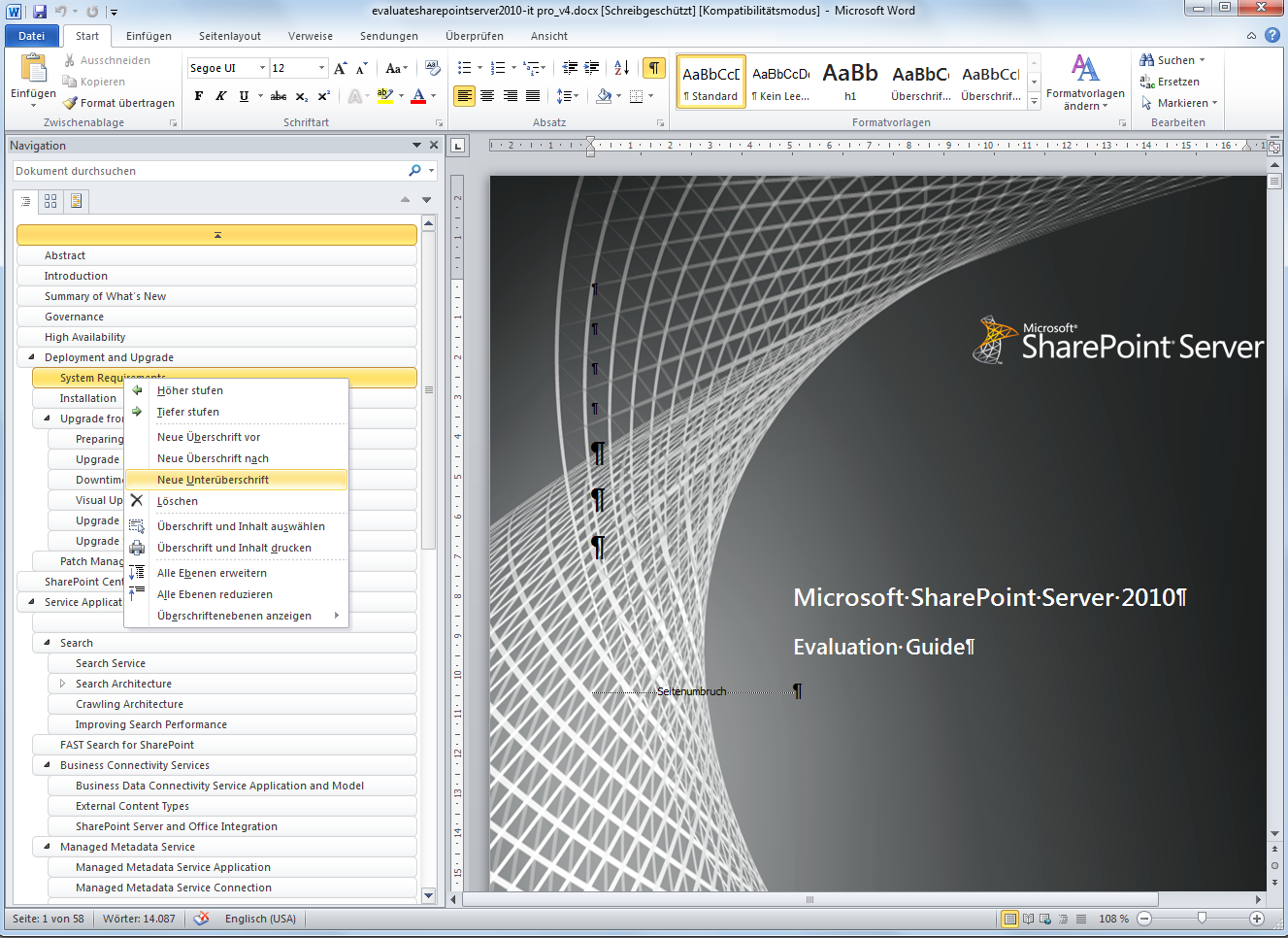This screenshot has height=938, width=1288.
Task: Open Word Help question mark
Action: [1271, 35]
